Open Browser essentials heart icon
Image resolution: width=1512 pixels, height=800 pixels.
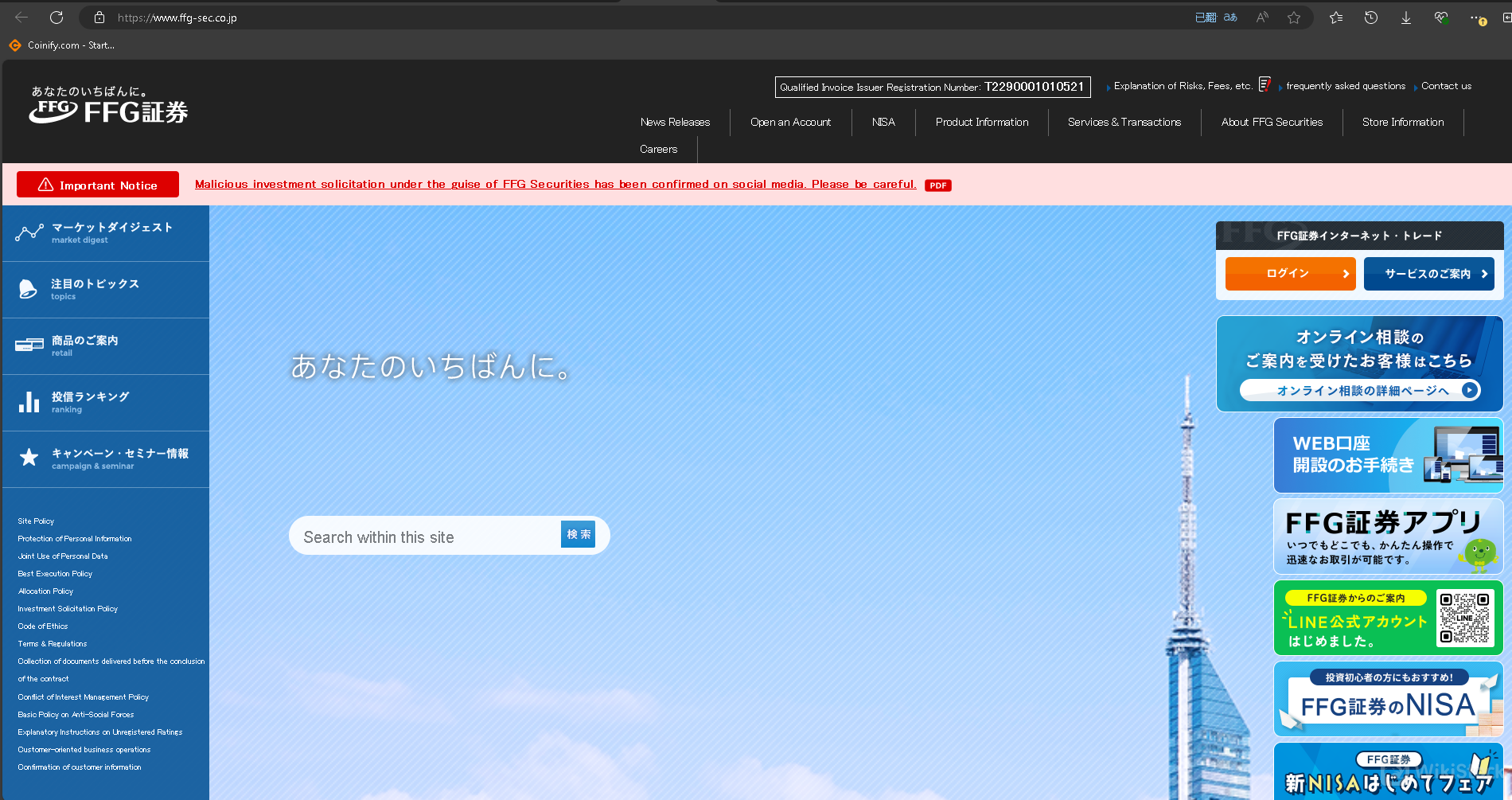pyautogui.click(x=1441, y=17)
